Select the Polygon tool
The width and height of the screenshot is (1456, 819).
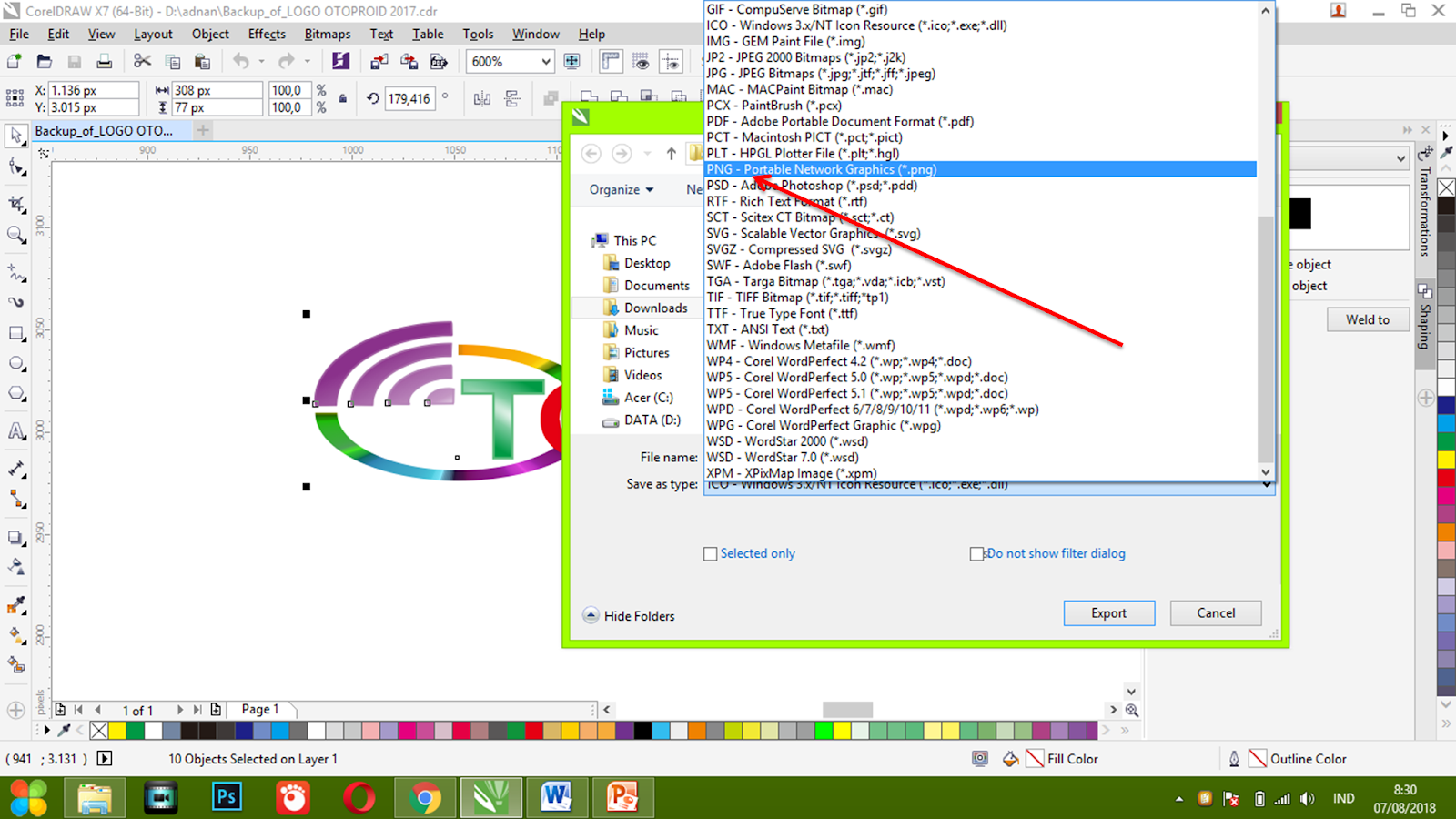pos(16,394)
